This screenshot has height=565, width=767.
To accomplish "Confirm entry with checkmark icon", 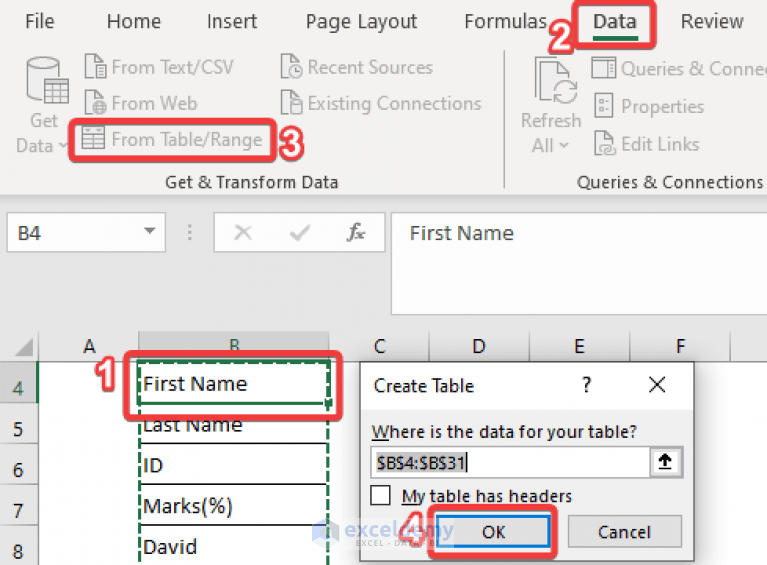I will pos(299,233).
